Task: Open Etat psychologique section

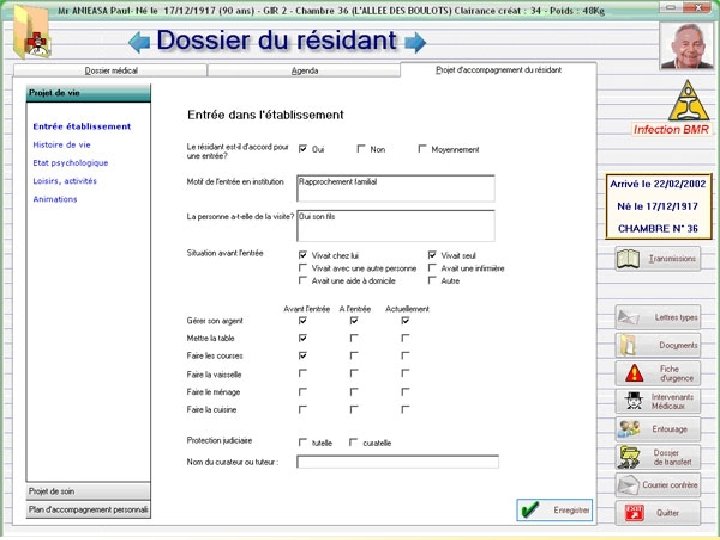Action: click(x=71, y=163)
